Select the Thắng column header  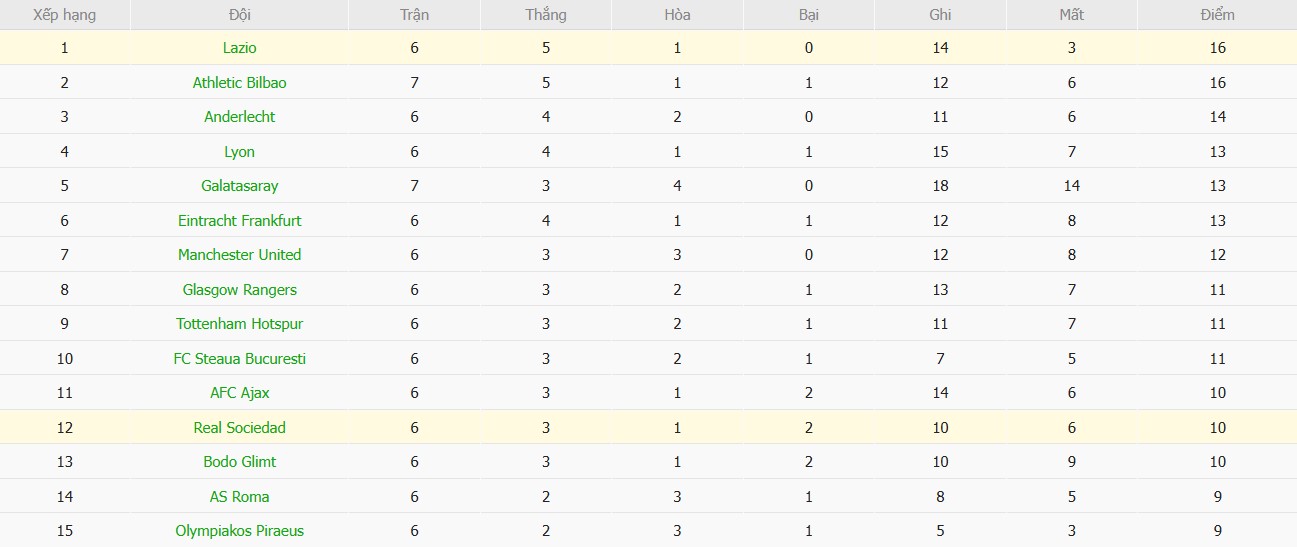(x=546, y=15)
